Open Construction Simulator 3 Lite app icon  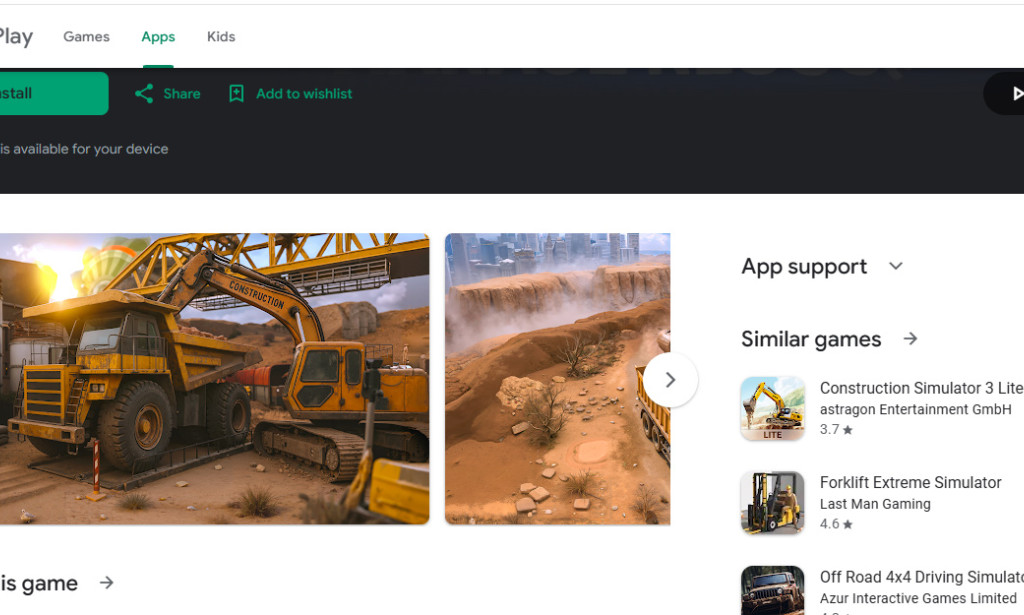(772, 409)
